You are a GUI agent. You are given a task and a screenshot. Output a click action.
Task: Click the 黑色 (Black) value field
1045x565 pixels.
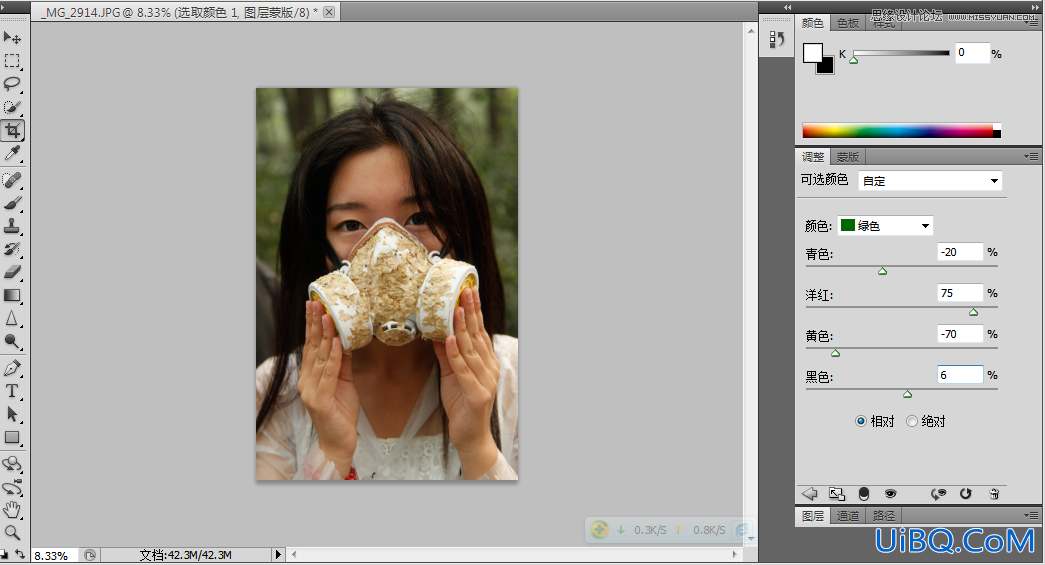coord(960,375)
